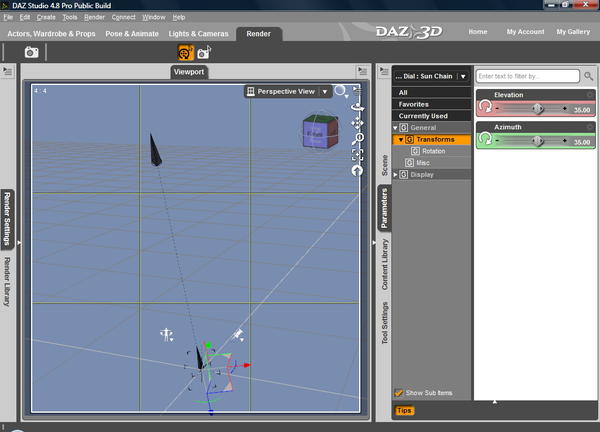Open the Tool Settings side tab

click(x=385, y=323)
